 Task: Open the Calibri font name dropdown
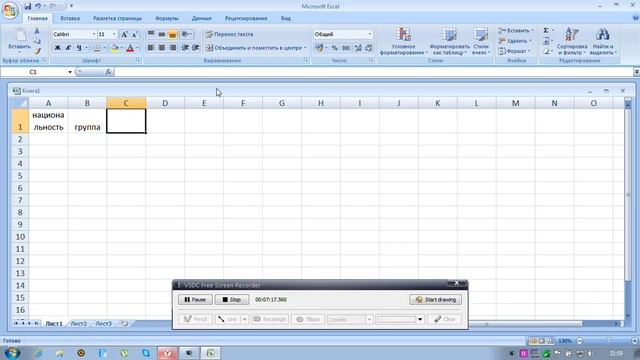point(93,34)
